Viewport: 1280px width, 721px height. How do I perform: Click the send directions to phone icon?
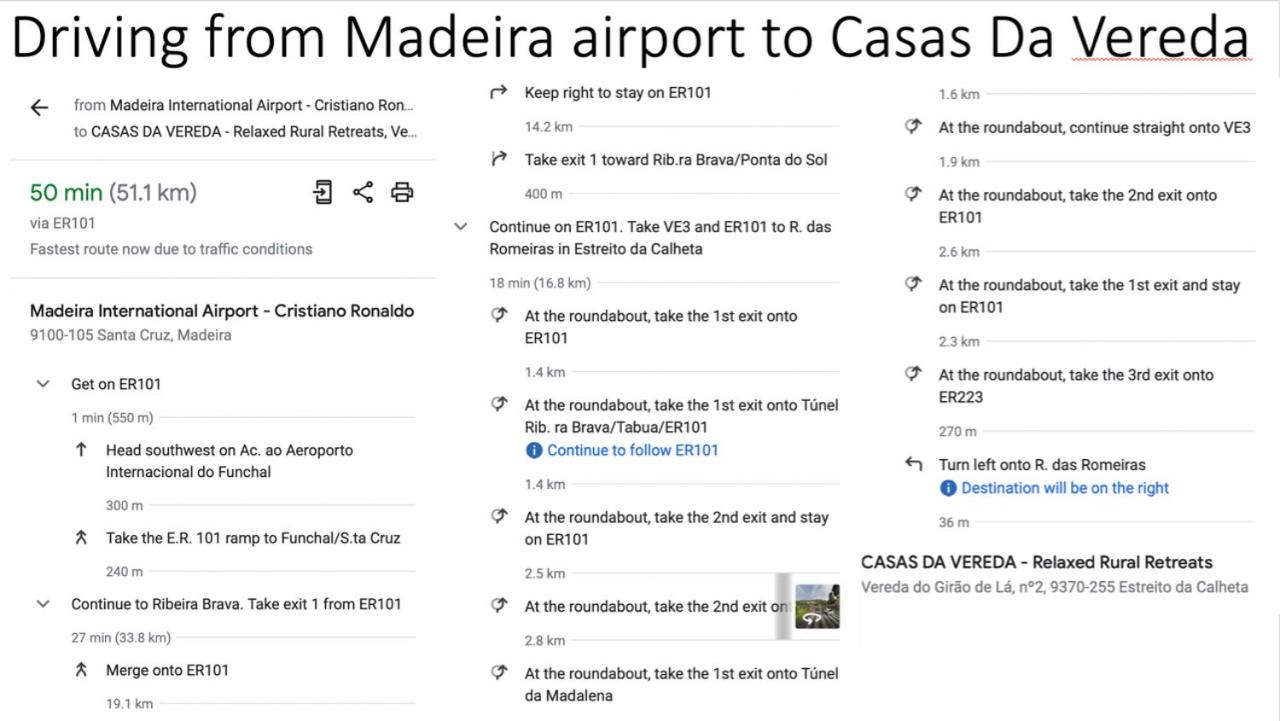coord(322,192)
